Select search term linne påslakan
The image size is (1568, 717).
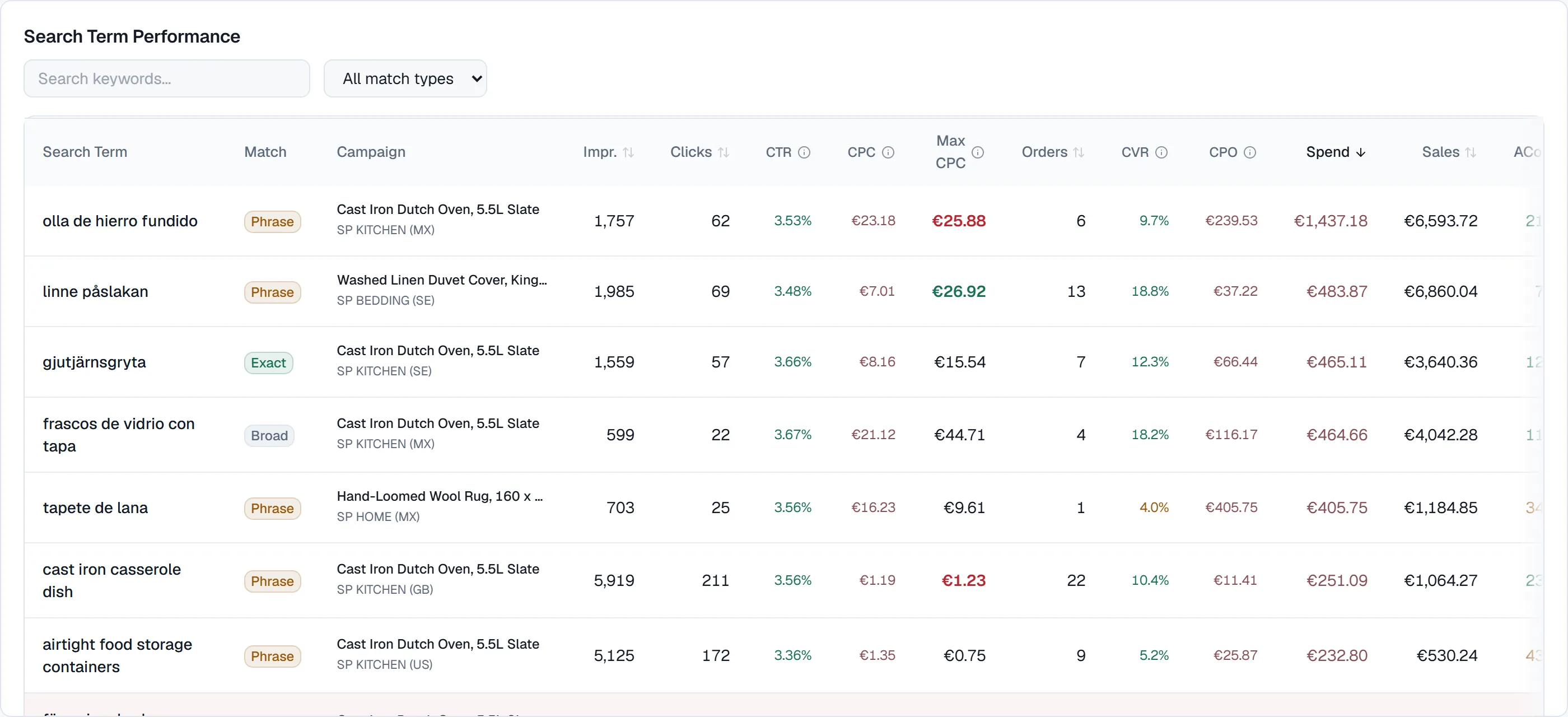tap(96, 291)
